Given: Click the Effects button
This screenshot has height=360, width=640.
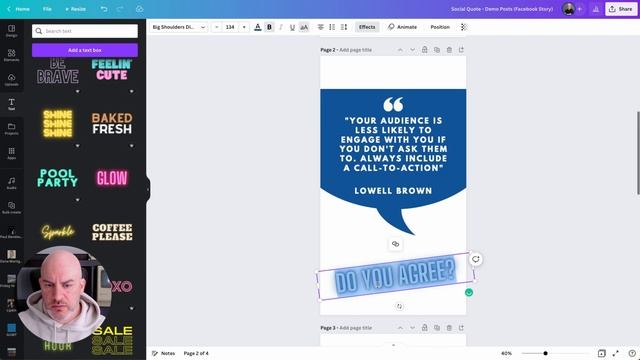Looking at the screenshot, I should coord(367,27).
